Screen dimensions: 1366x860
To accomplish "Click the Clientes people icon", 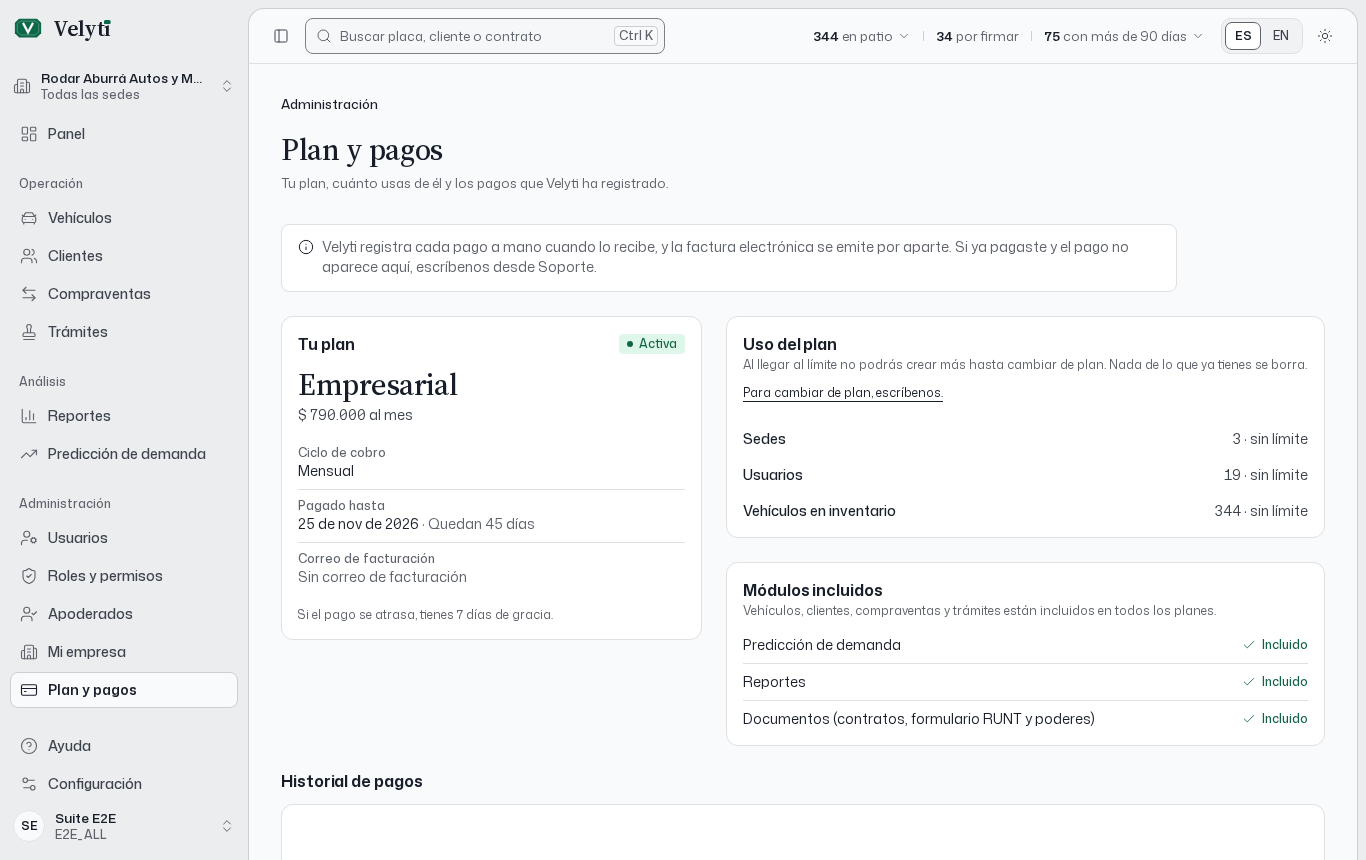I will (29, 256).
